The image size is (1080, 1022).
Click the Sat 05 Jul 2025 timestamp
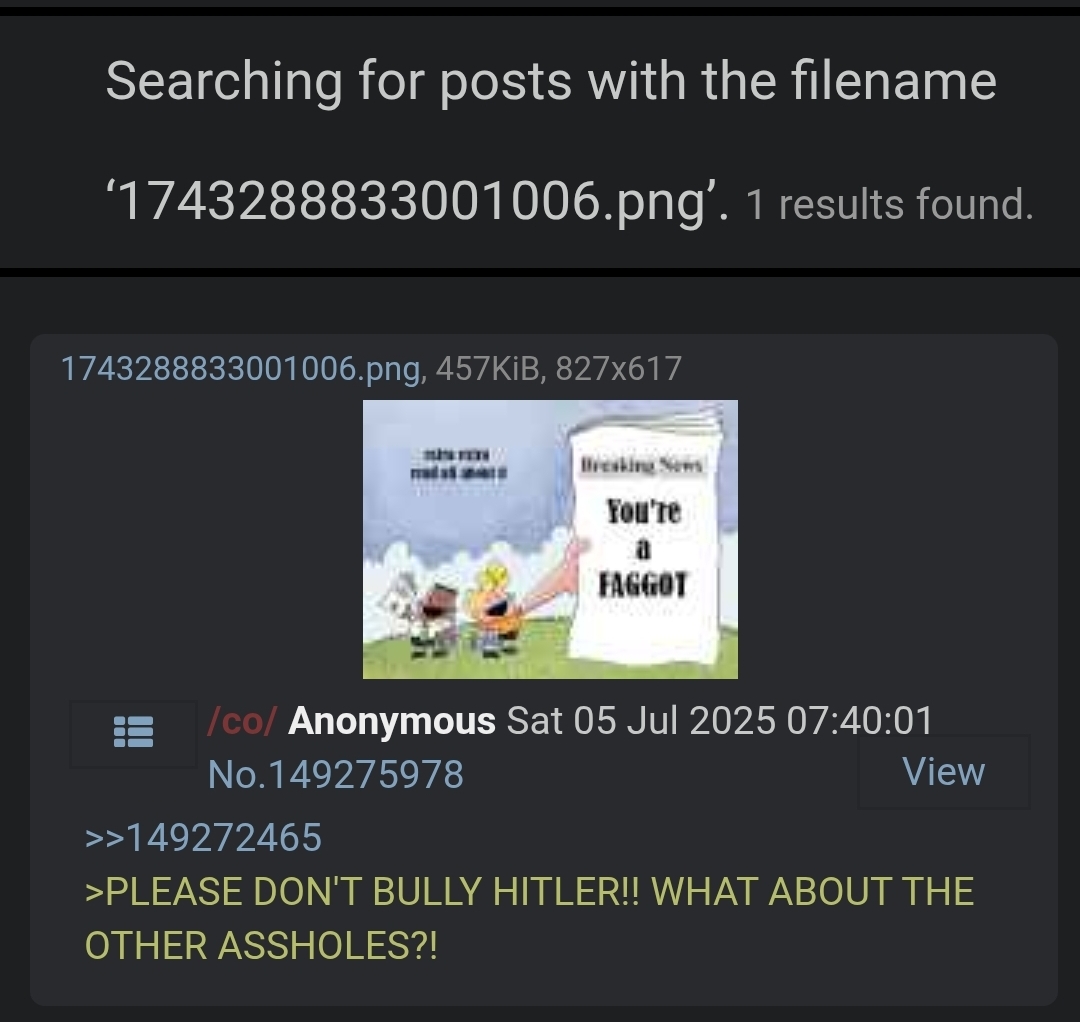720,721
